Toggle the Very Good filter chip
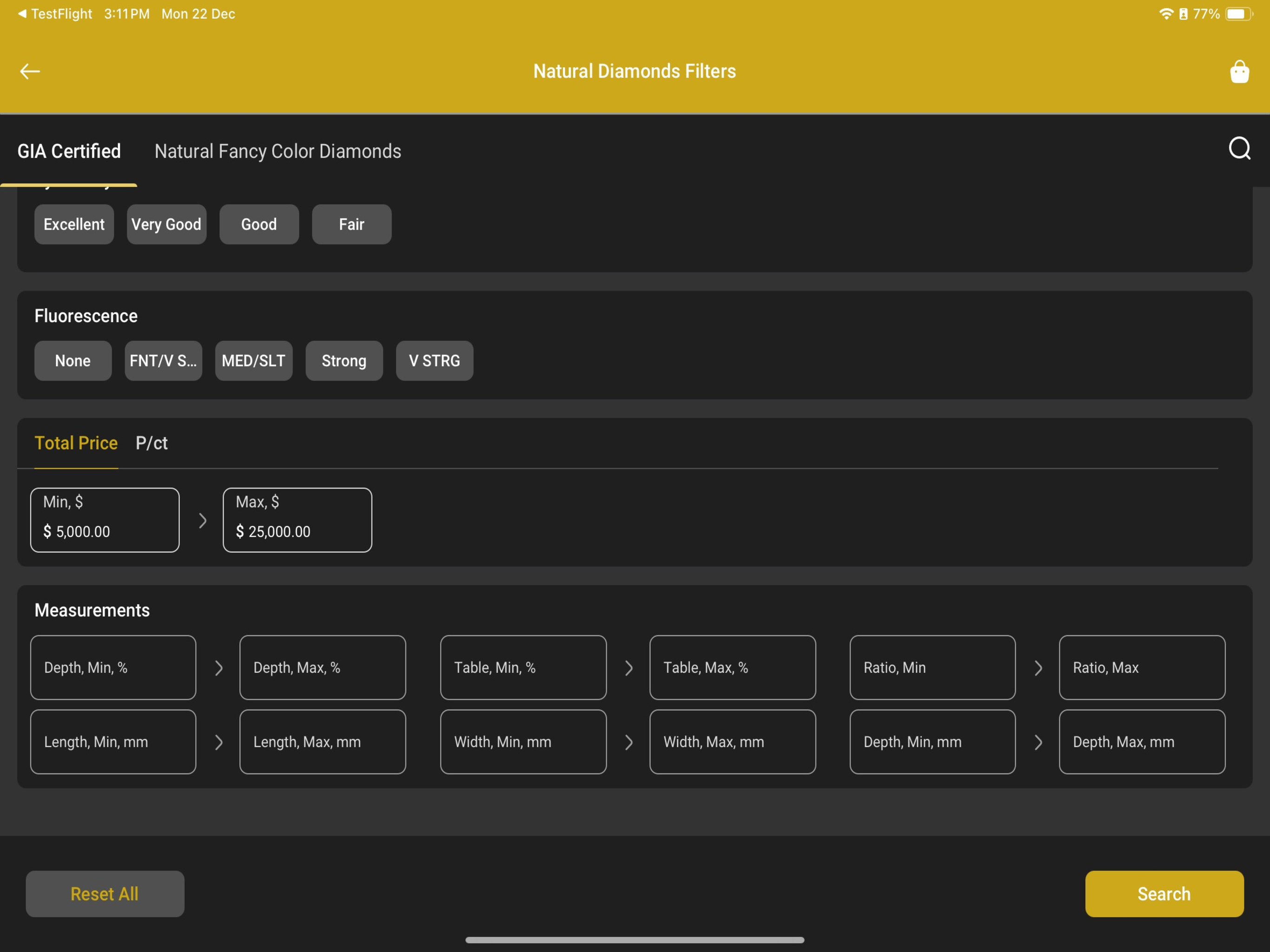The width and height of the screenshot is (1270, 952). coord(166,225)
